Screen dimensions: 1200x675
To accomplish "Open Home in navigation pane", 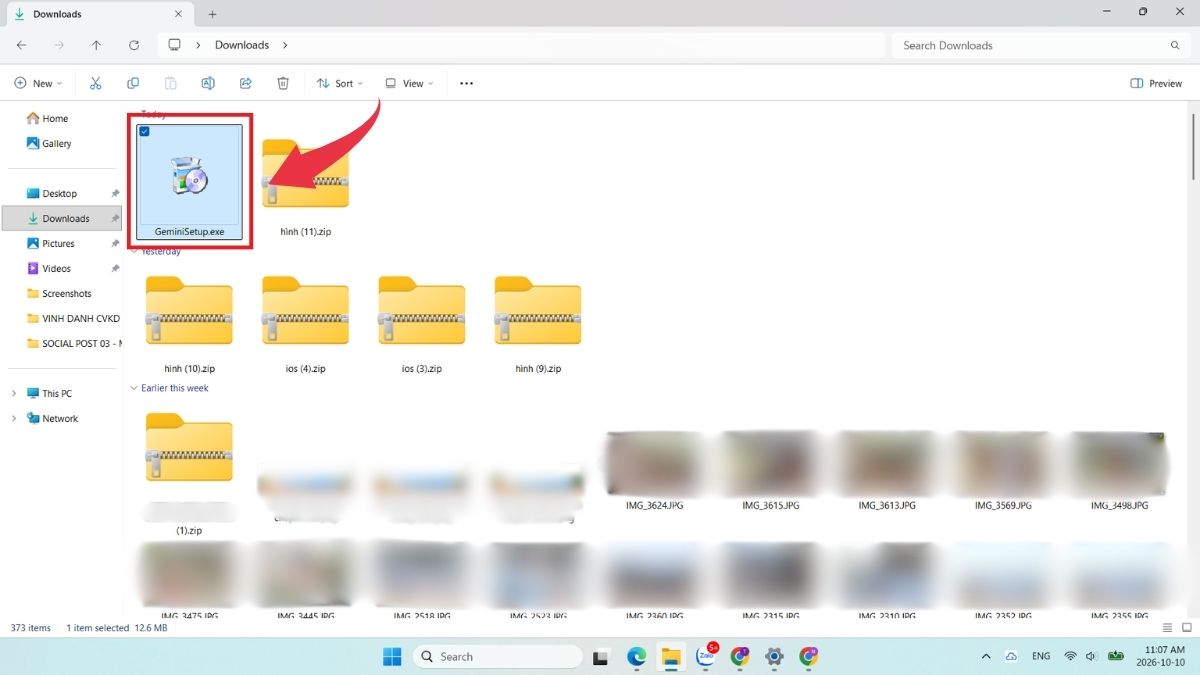I will click(x=47, y=118).
